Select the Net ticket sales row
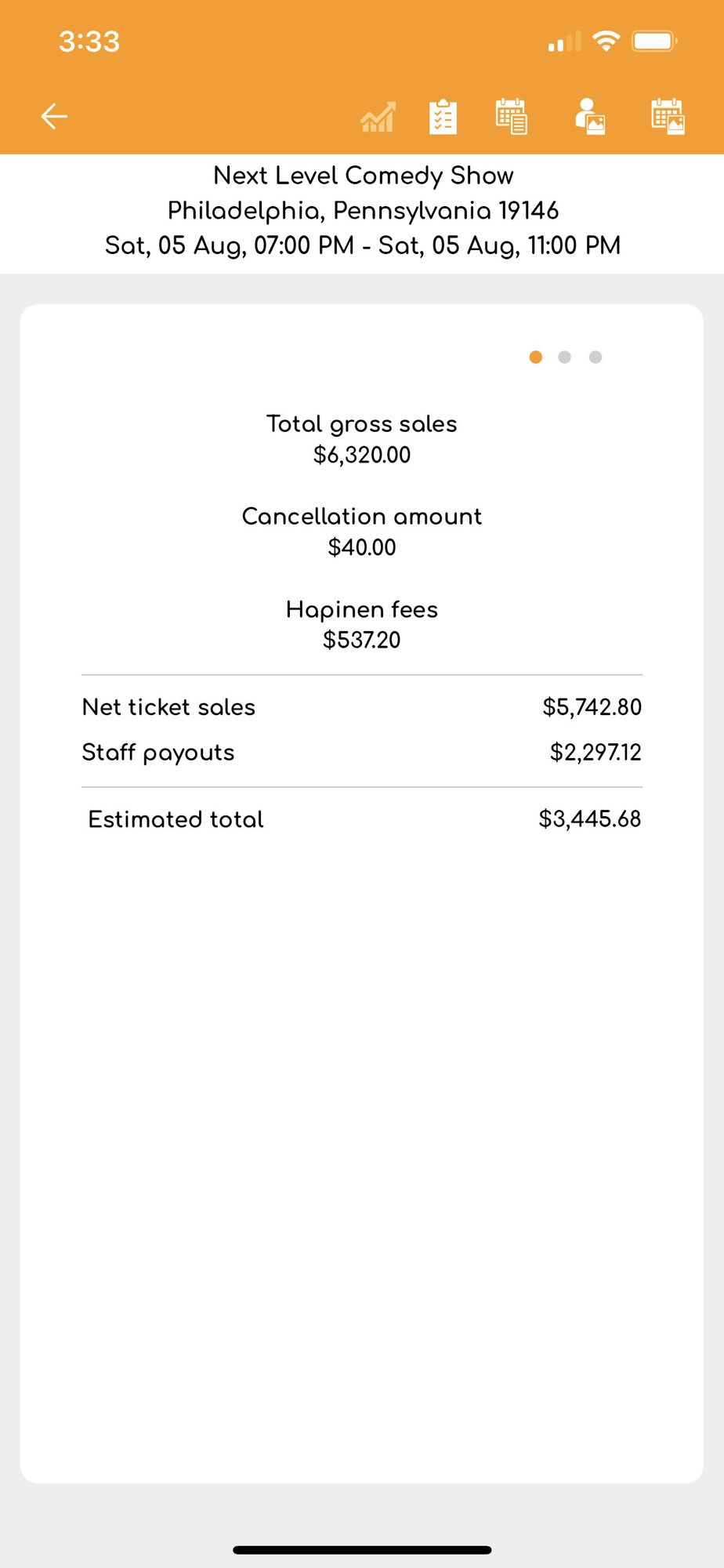 tap(362, 707)
